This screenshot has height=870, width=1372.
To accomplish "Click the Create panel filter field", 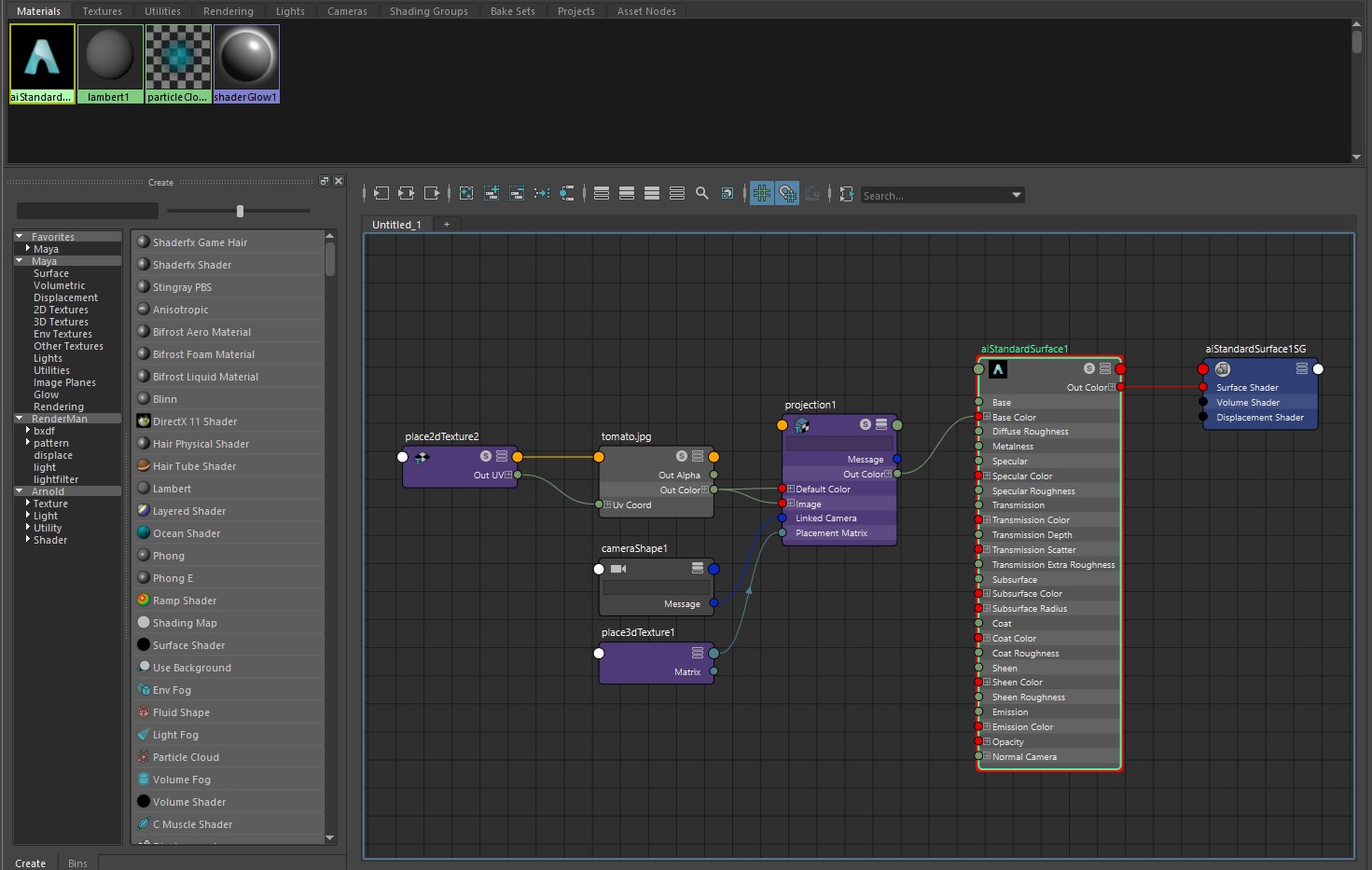I will point(88,211).
